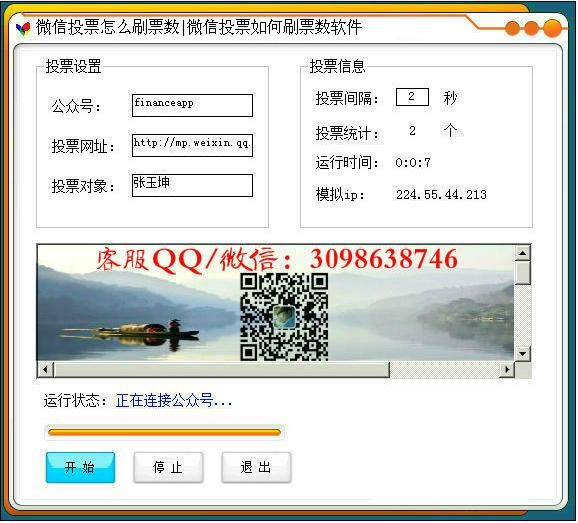Click the run time value 0:0:7
The width and height of the screenshot is (578, 523).
coord(413,163)
